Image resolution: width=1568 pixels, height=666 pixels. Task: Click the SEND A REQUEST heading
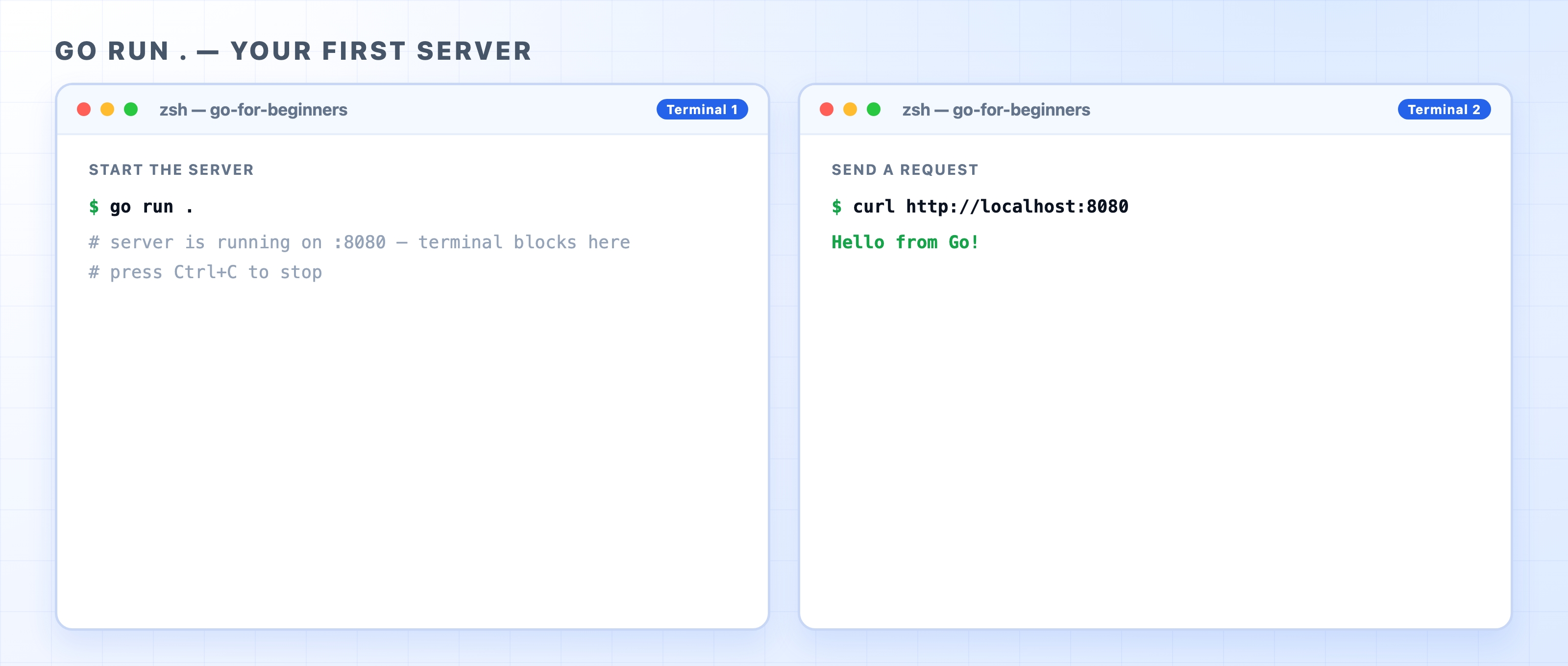[x=905, y=170]
